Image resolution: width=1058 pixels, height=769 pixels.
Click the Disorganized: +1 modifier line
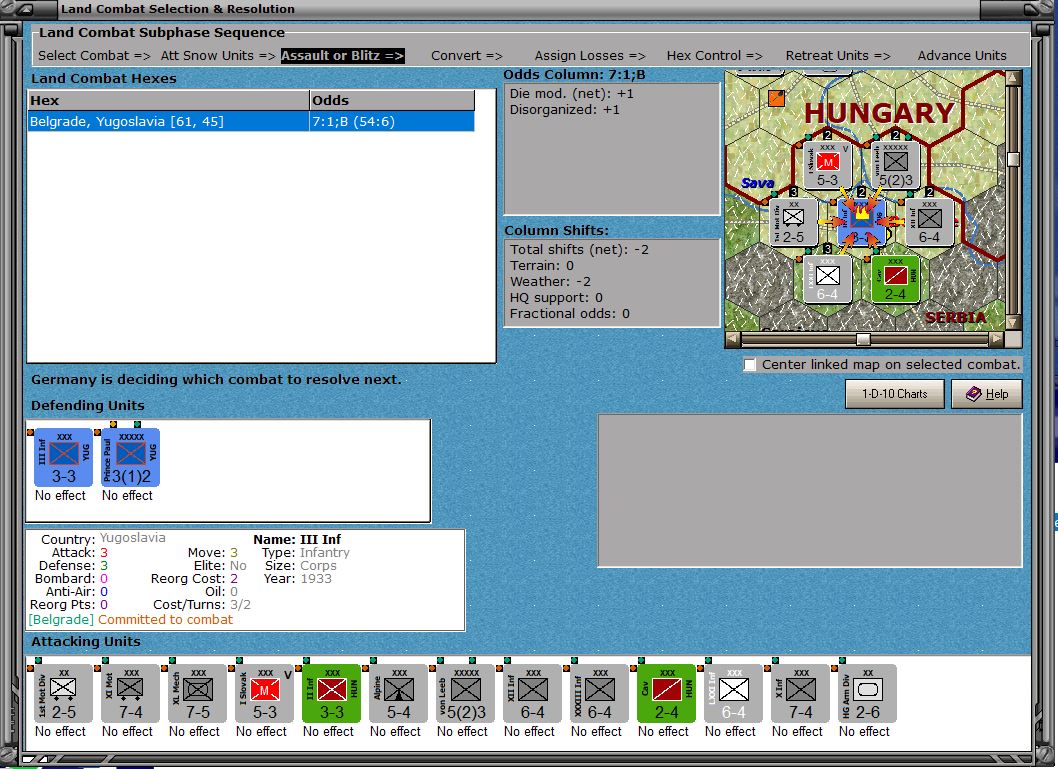coord(564,110)
